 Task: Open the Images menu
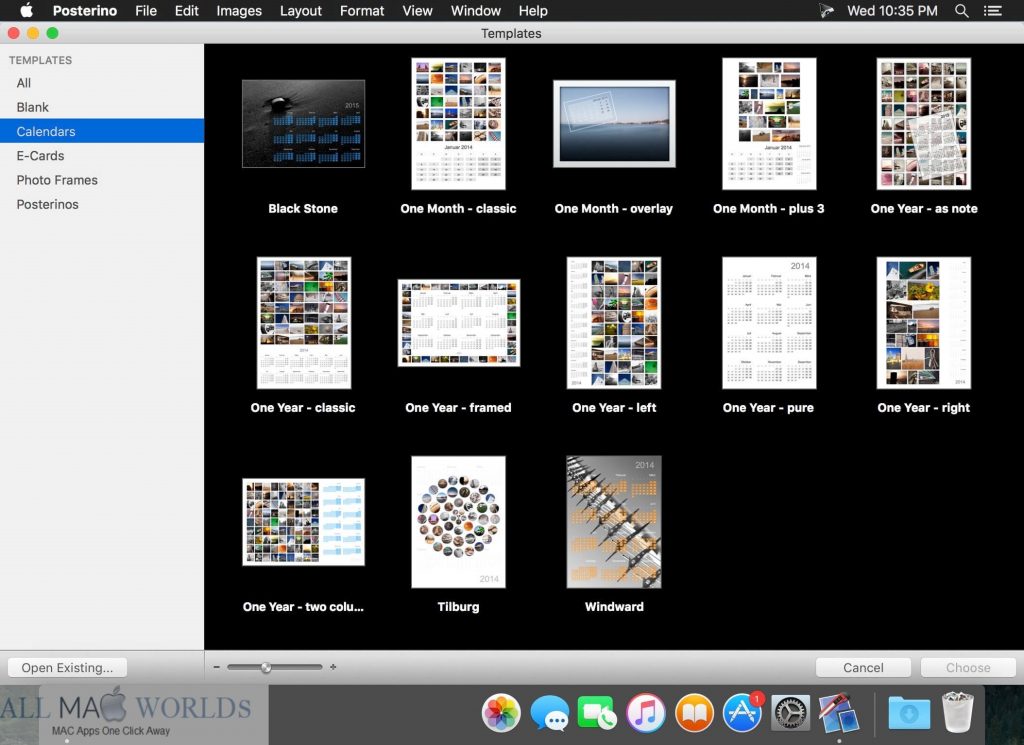click(239, 10)
